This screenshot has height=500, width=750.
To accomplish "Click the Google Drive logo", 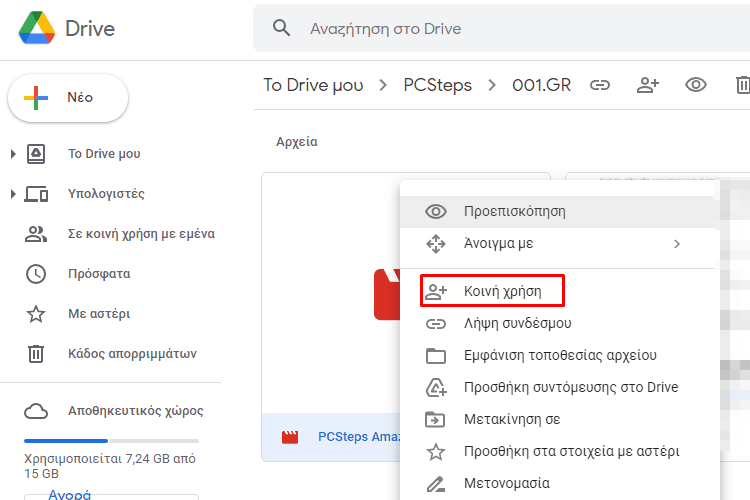I will 37,28.
